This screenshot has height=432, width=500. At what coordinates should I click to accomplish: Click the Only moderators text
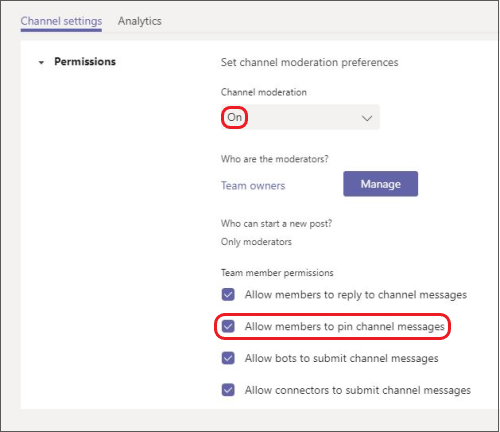(x=256, y=242)
